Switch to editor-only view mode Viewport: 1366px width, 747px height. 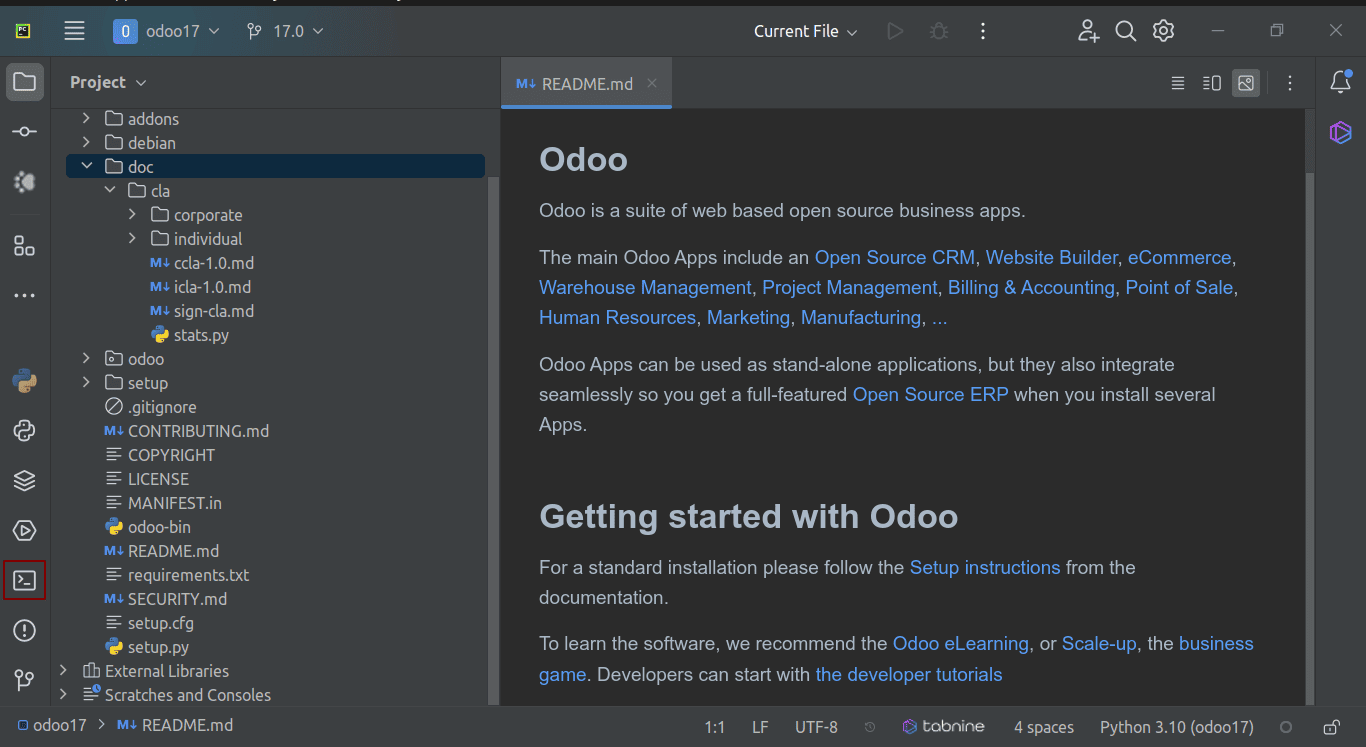click(x=1178, y=83)
